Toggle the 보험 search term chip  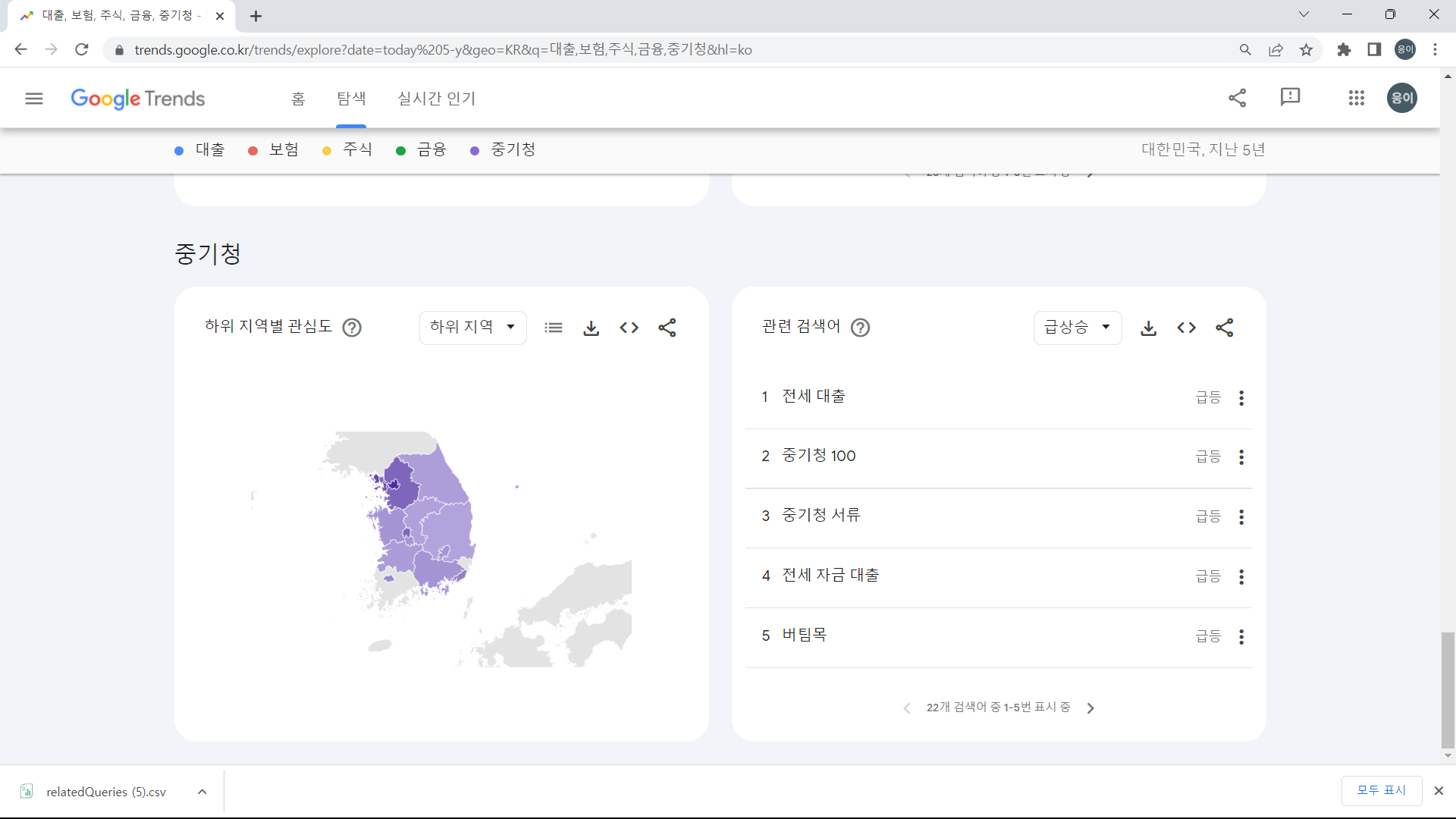tap(274, 149)
